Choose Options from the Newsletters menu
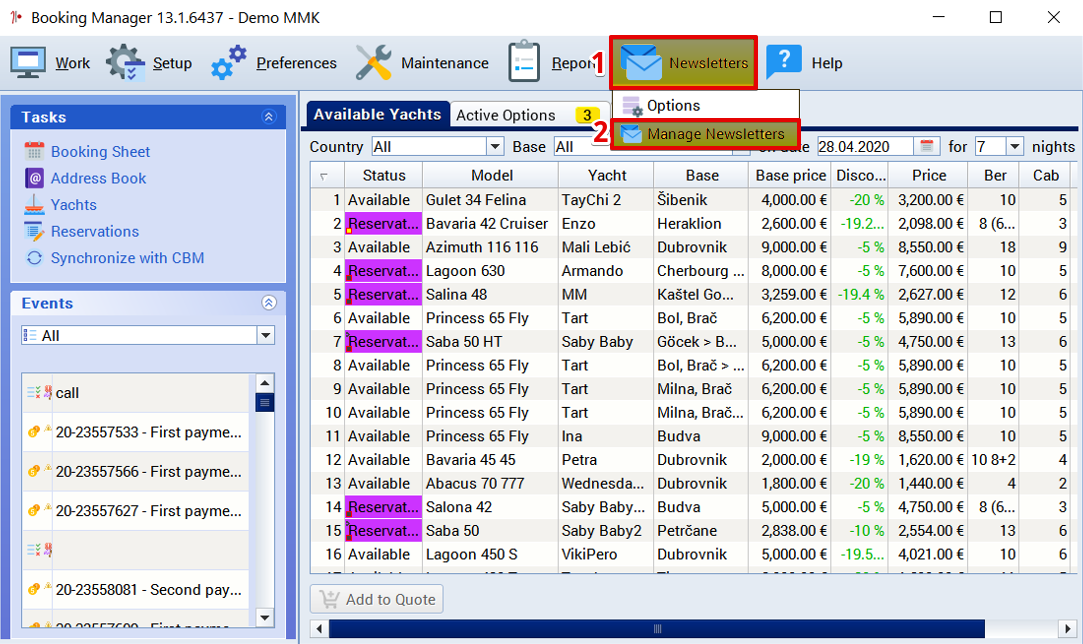The width and height of the screenshot is (1083, 644). pos(705,106)
